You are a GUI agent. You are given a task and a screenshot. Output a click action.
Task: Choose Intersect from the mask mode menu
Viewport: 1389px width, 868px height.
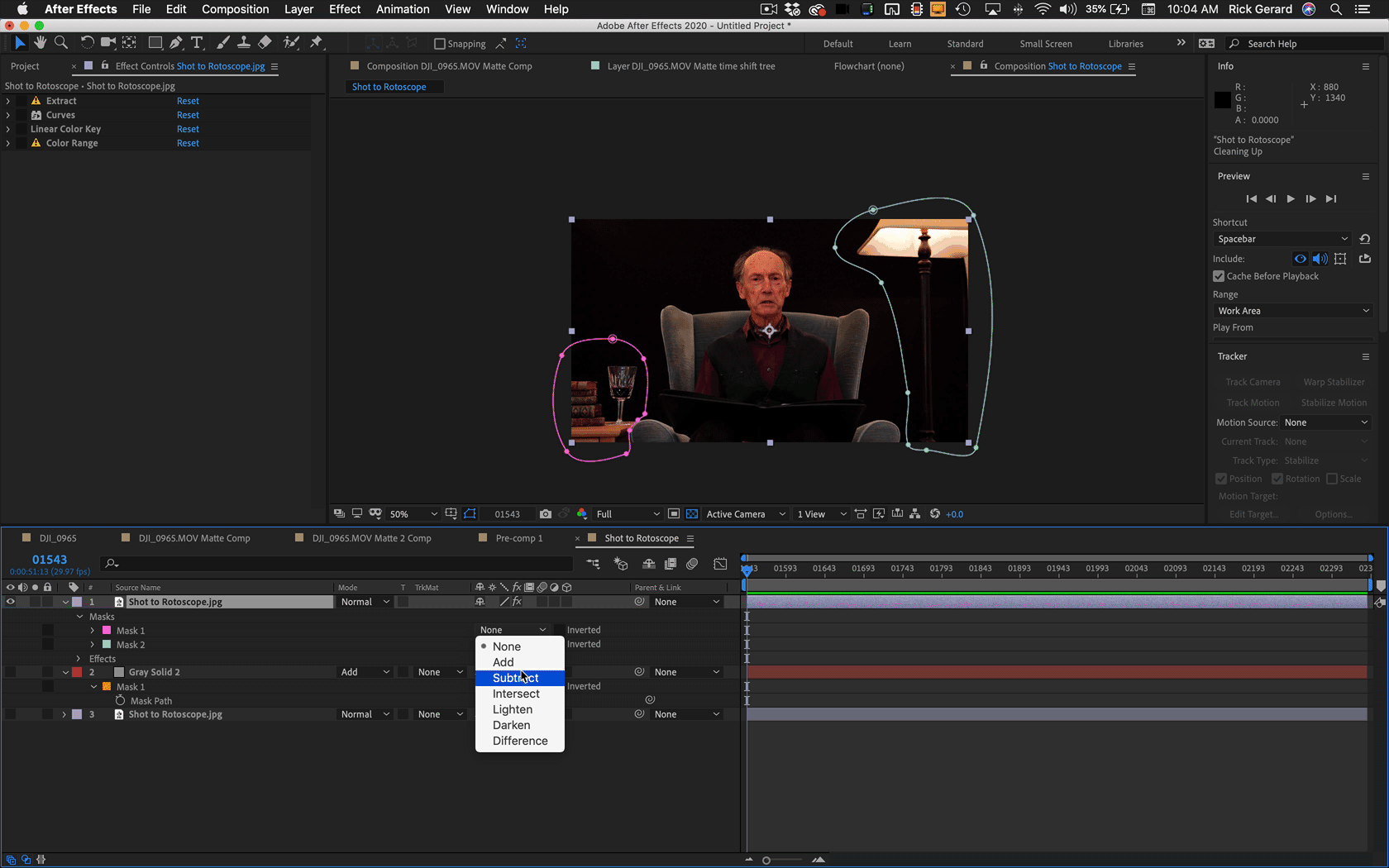pyautogui.click(x=519, y=694)
